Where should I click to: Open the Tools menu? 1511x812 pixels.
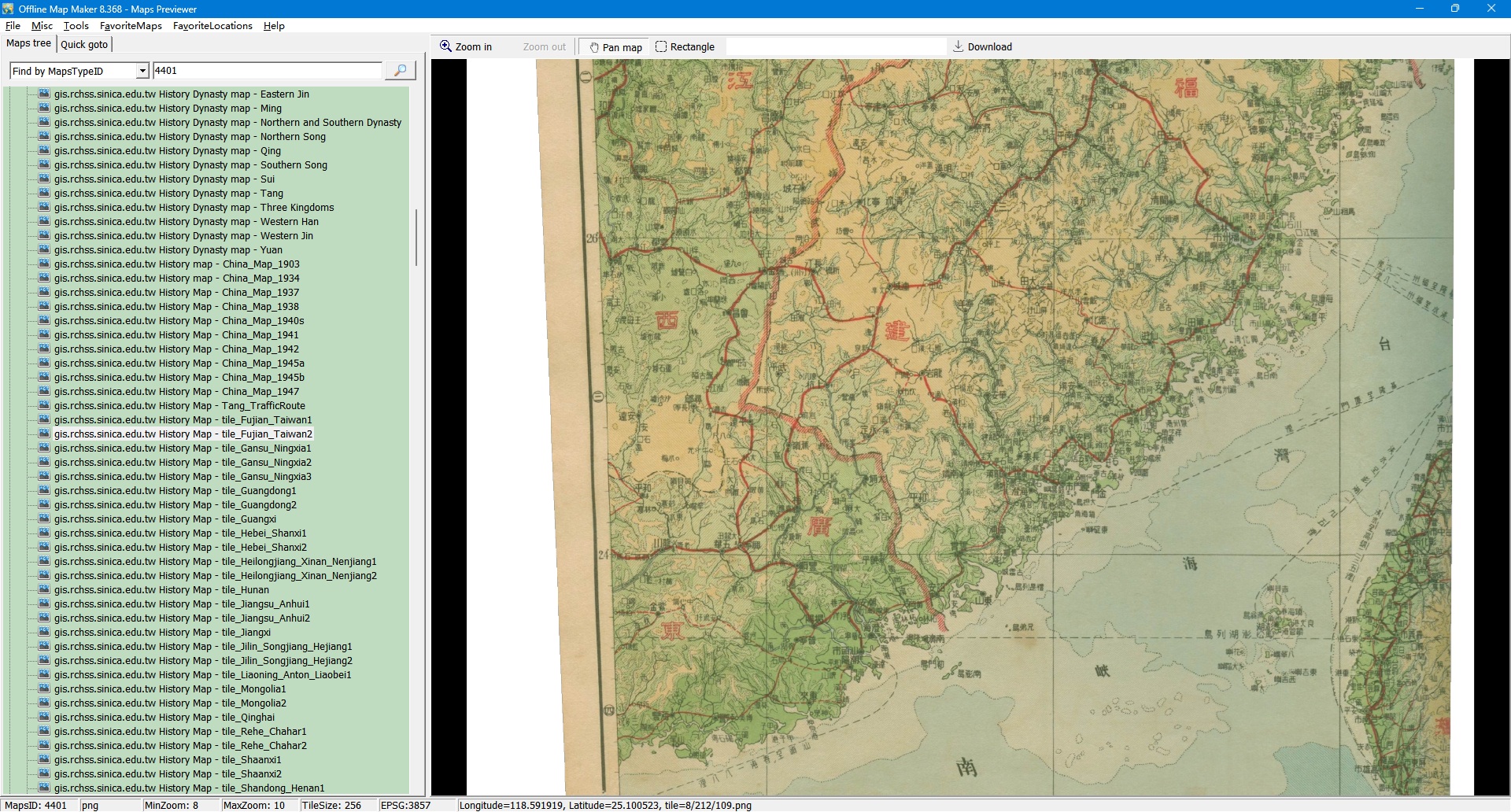[76, 26]
